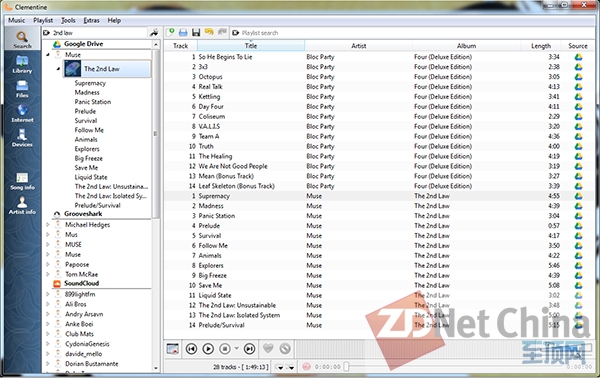This screenshot has height=378, width=600.
Task: Open the Artist info panel
Action: click(22, 205)
